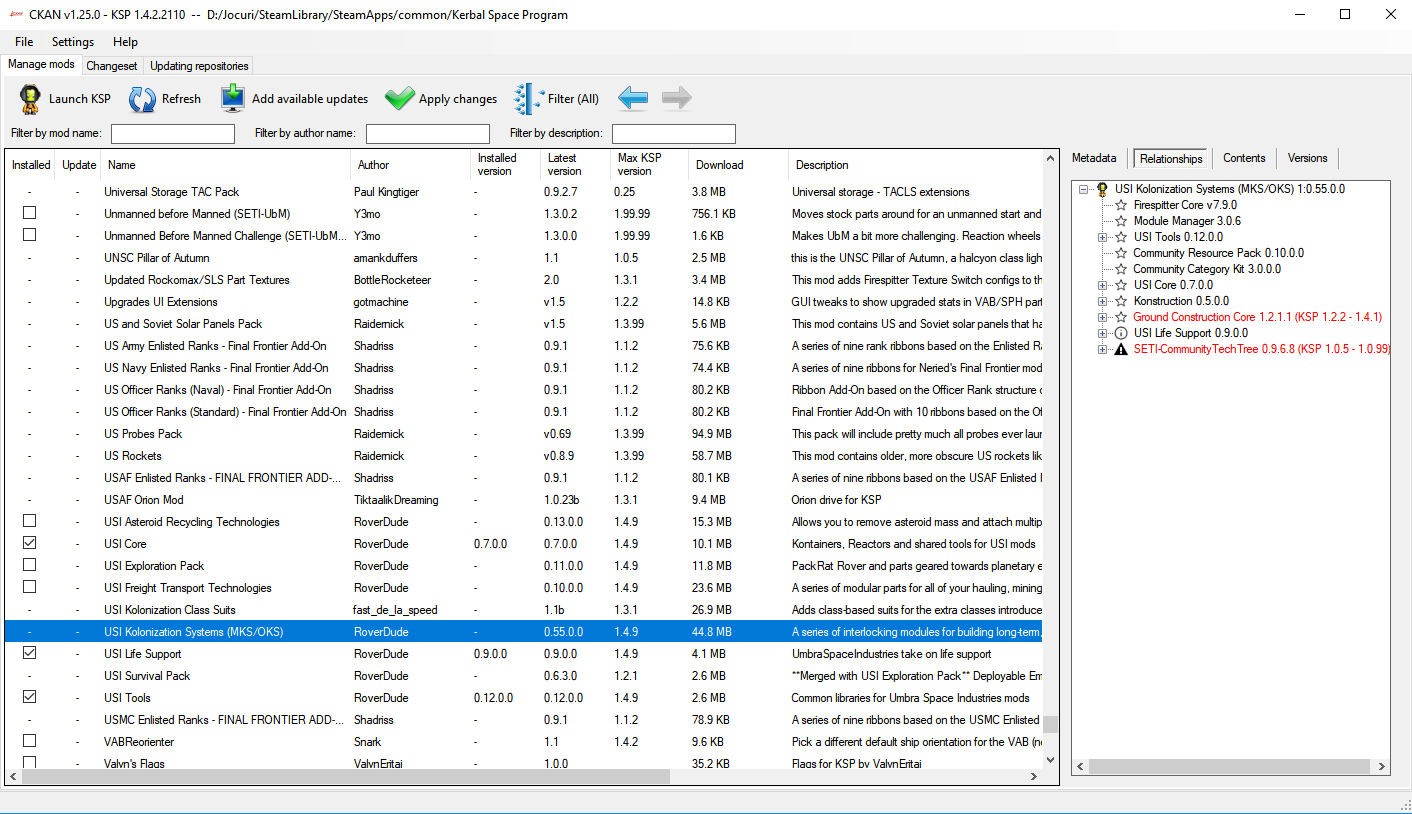Sort by the Name column header
Screen dimensions: 1412x814
[x=226, y=165]
